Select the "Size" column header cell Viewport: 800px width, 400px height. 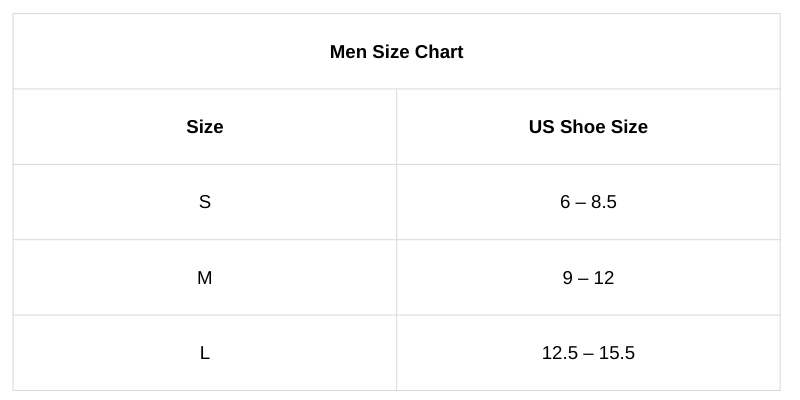pos(204,127)
